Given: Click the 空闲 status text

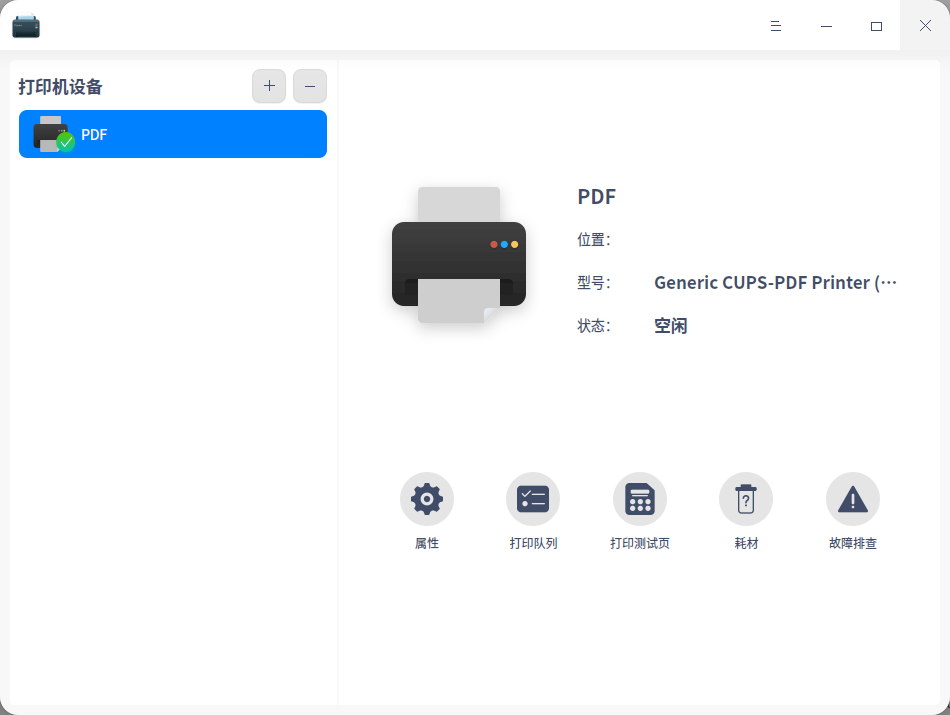Looking at the screenshot, I should (x=670, y=325).
